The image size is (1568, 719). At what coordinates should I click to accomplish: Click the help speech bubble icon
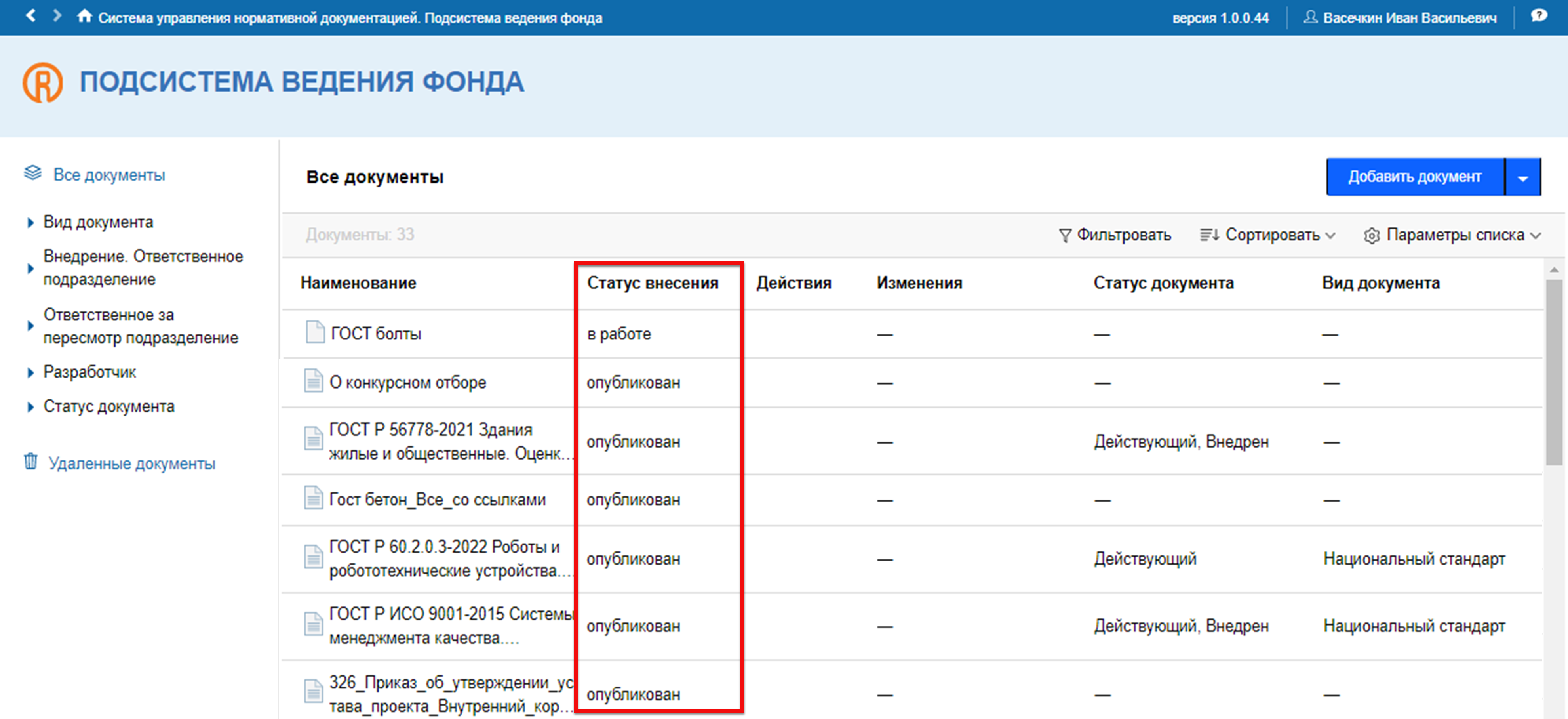coord(1539,16)
